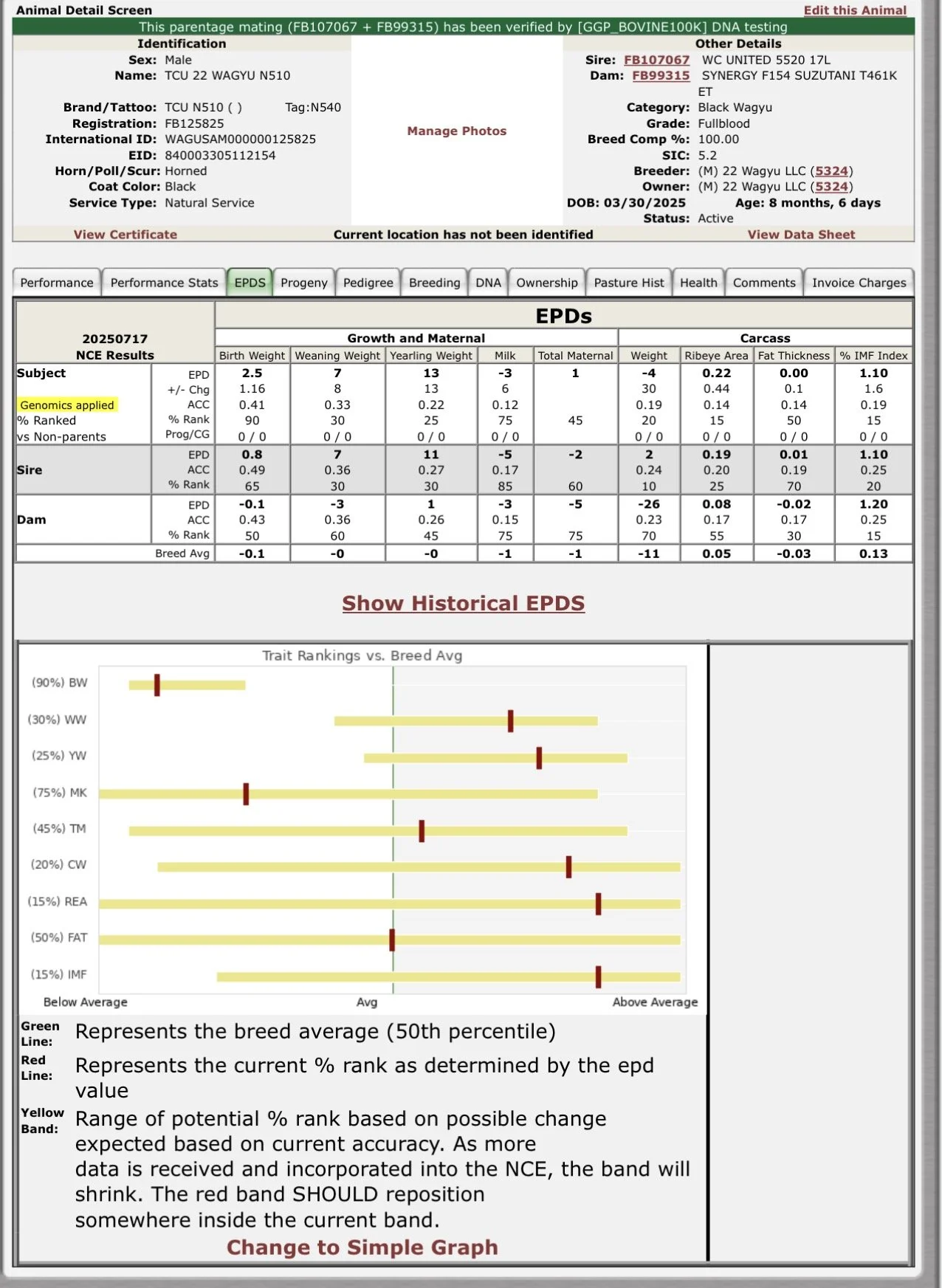942x1288 pixels.
Task: Click the 20250717 NCE Results heading
Action: [114, 347]
